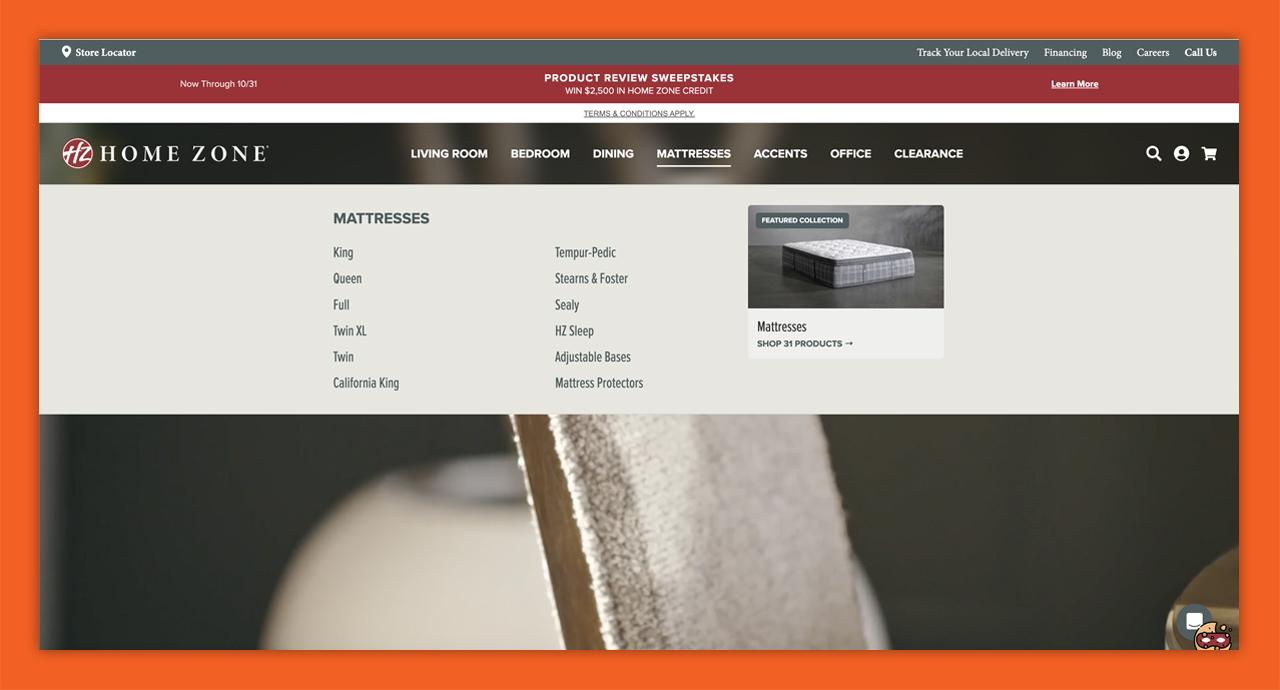The image size is (1280, 690).
Task: Open the account profile icon
Action: tap(1181, 153)
